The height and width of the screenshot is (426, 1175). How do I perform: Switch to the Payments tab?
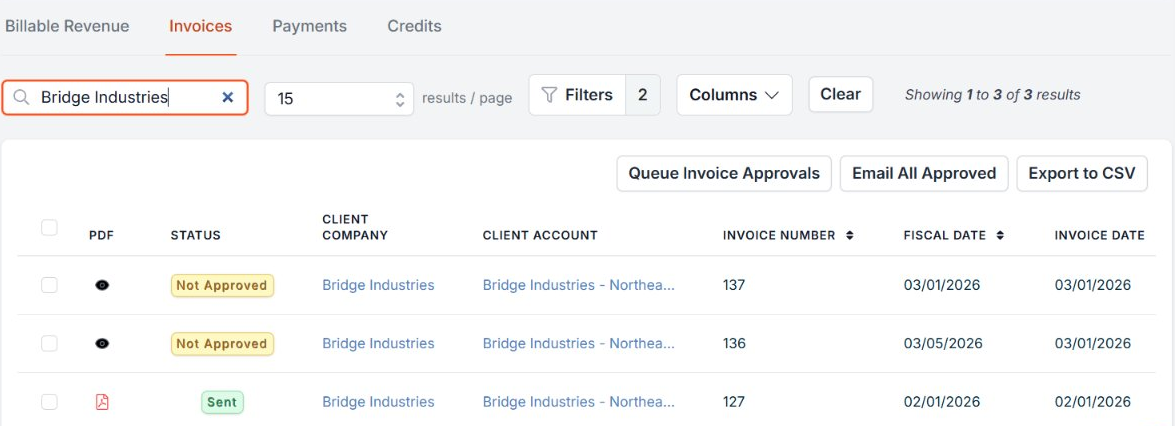(309, 26)
